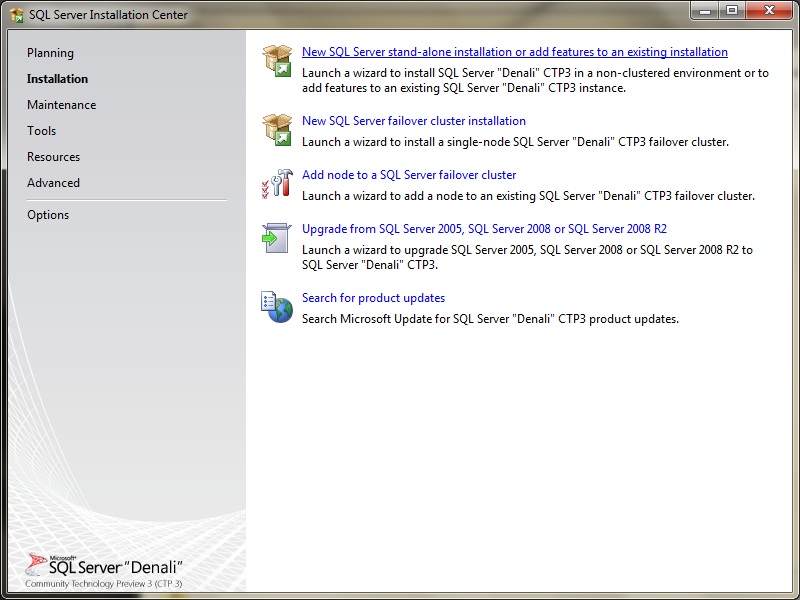
Task: Open New SQL Server stand-alone installation link
Action: 514,52
